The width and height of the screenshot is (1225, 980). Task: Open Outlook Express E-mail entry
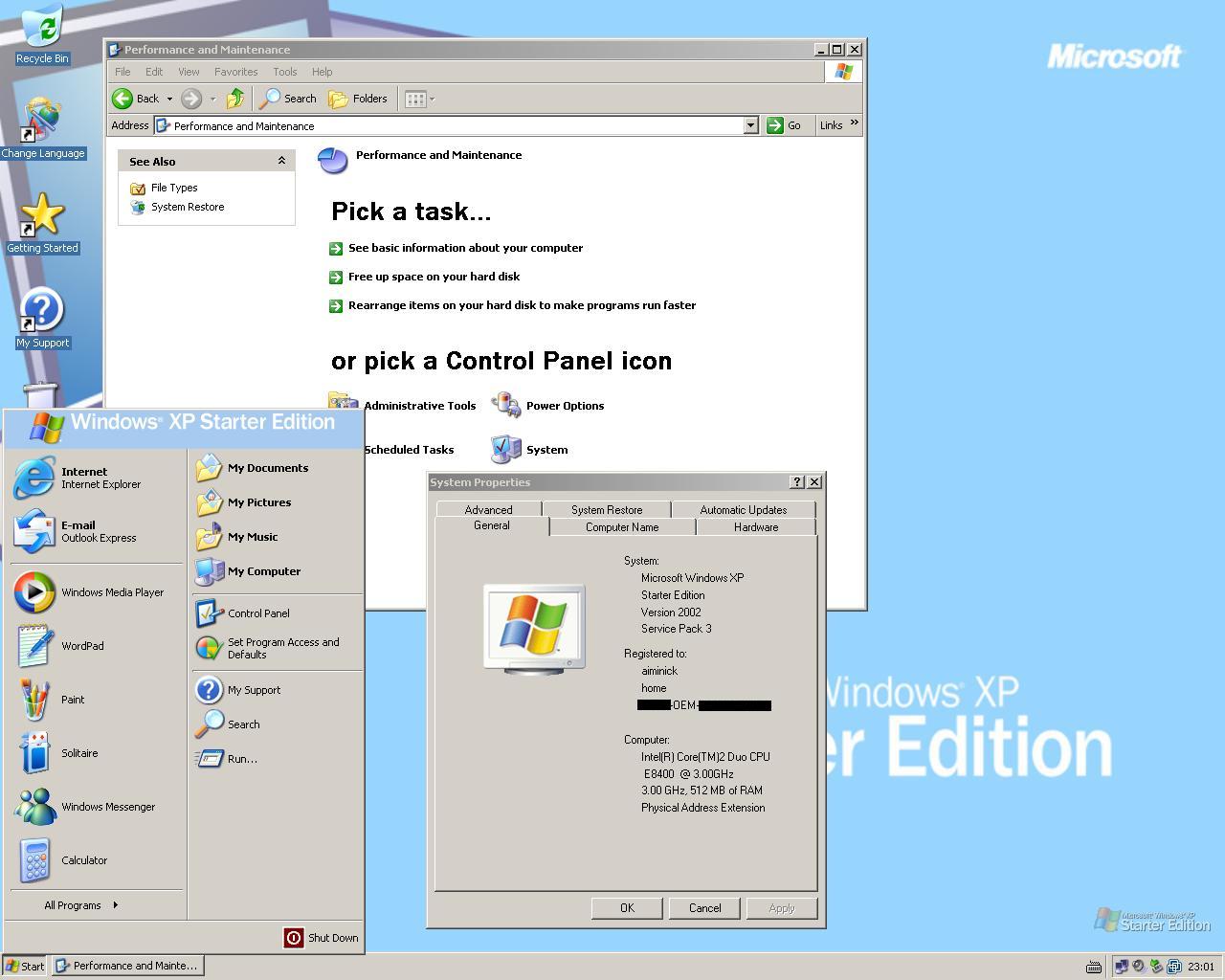click(x=96, y=531)
